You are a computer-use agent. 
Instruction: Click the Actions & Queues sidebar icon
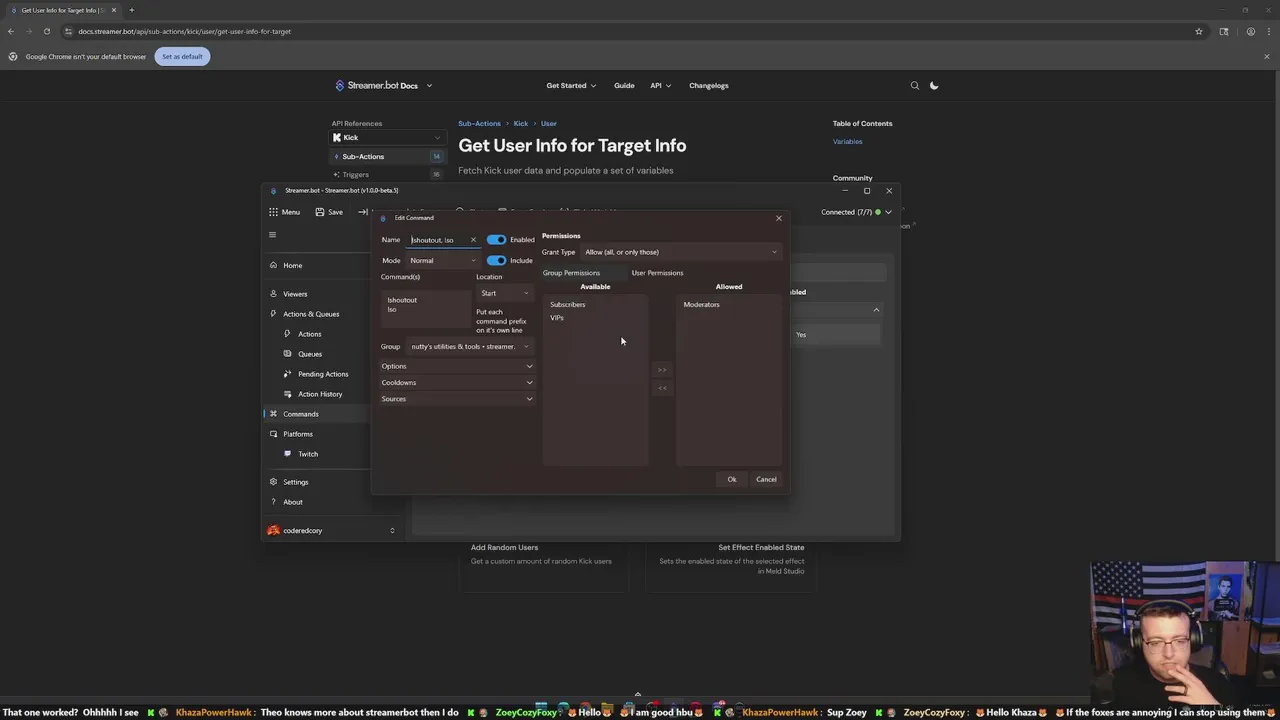click(x=273, y=314)
